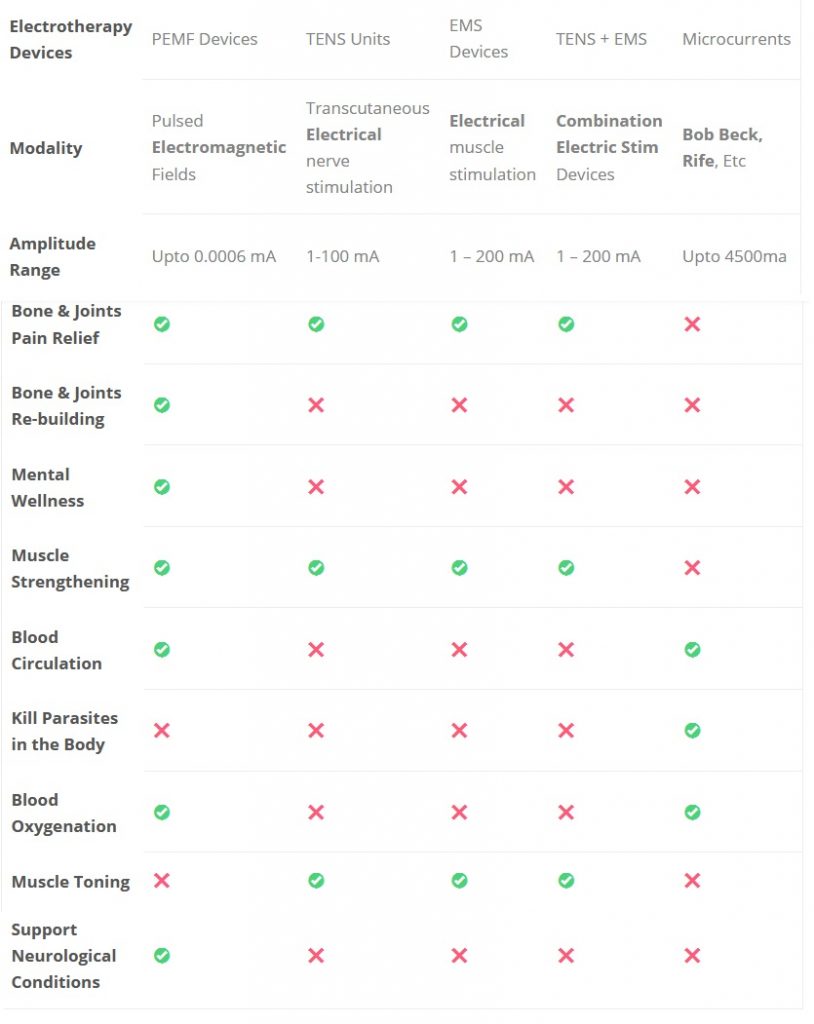Click the red X for Microcurrents Bone & Joints Pain Relief
The width and height of the screenshot is (814, 1024).
[692, 324]
